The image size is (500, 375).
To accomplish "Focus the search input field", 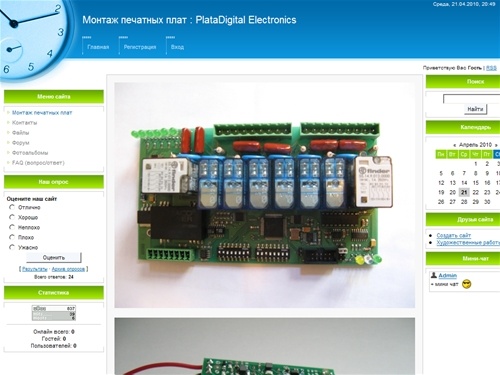I will [472, 99].
